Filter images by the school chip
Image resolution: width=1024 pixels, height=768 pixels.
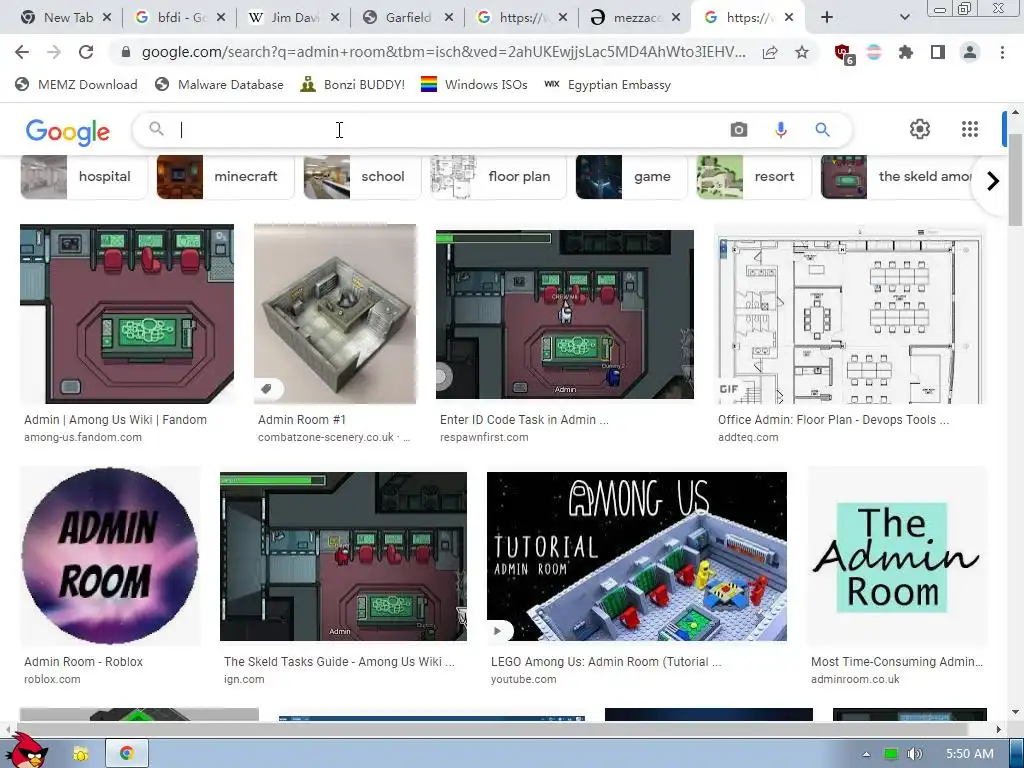coord(362,177)
